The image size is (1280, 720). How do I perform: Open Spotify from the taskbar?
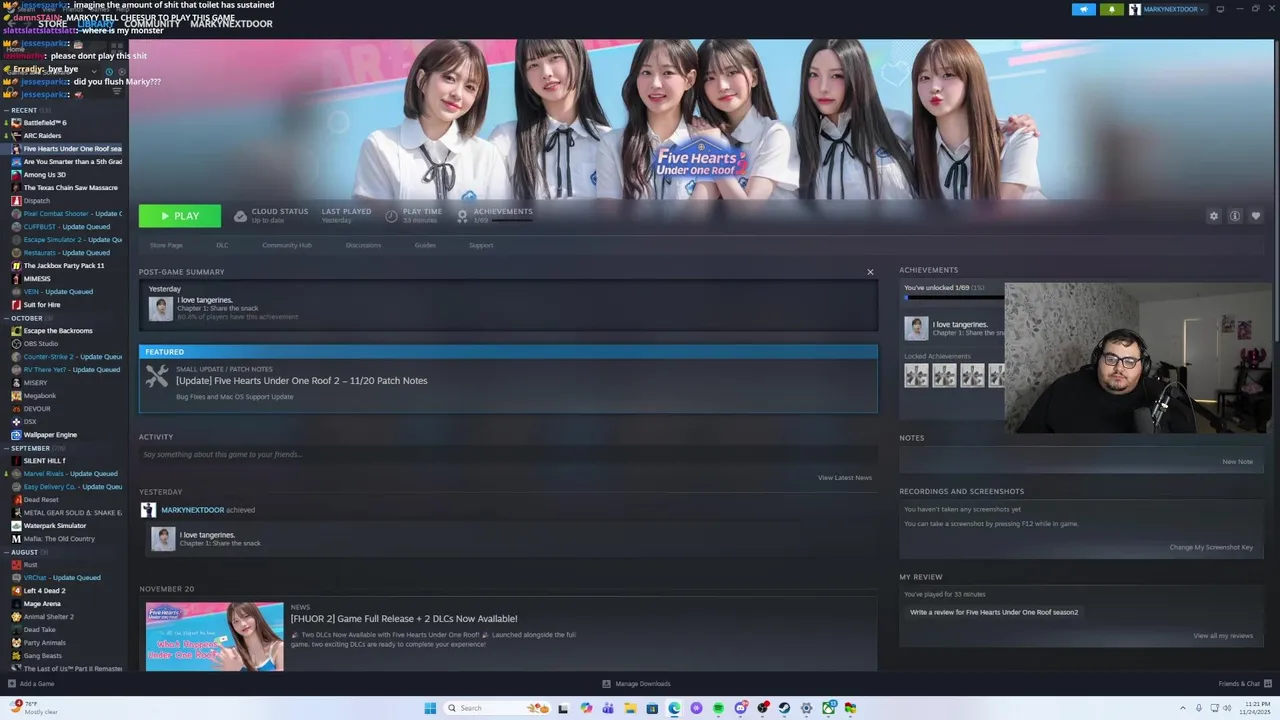point(718,708)
